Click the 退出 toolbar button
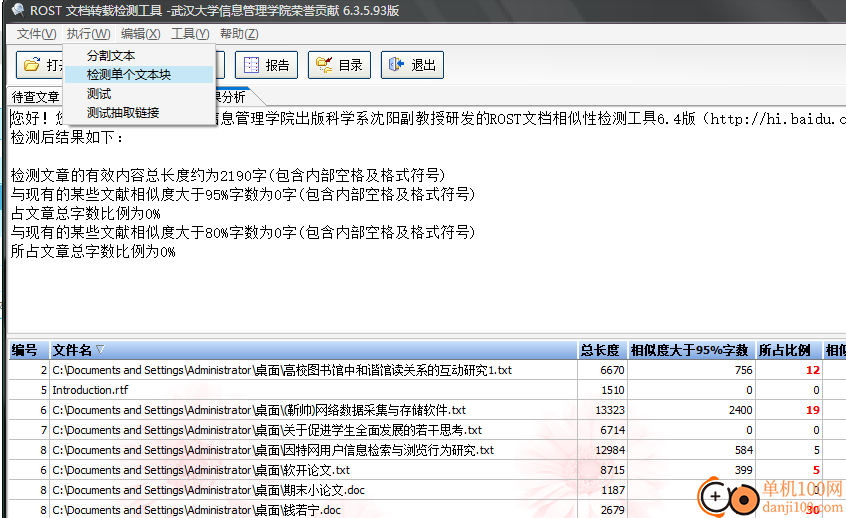 tap(412, 65)
